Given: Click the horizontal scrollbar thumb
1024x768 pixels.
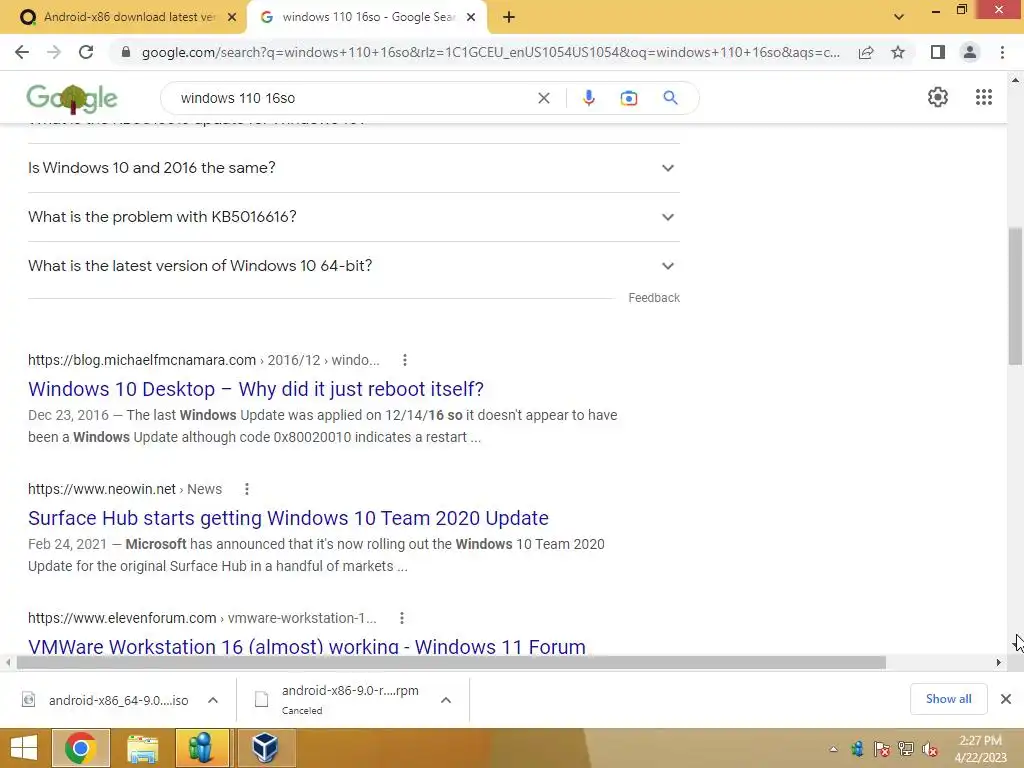Looking at the screenshot, I should (x=451, y=663).
